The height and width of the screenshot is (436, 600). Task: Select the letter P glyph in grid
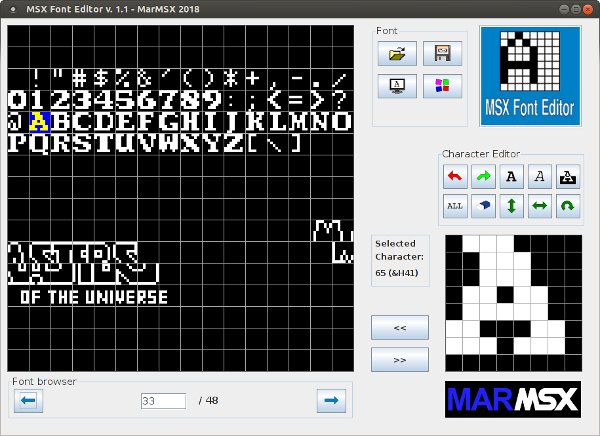click(x=18, y=144)
